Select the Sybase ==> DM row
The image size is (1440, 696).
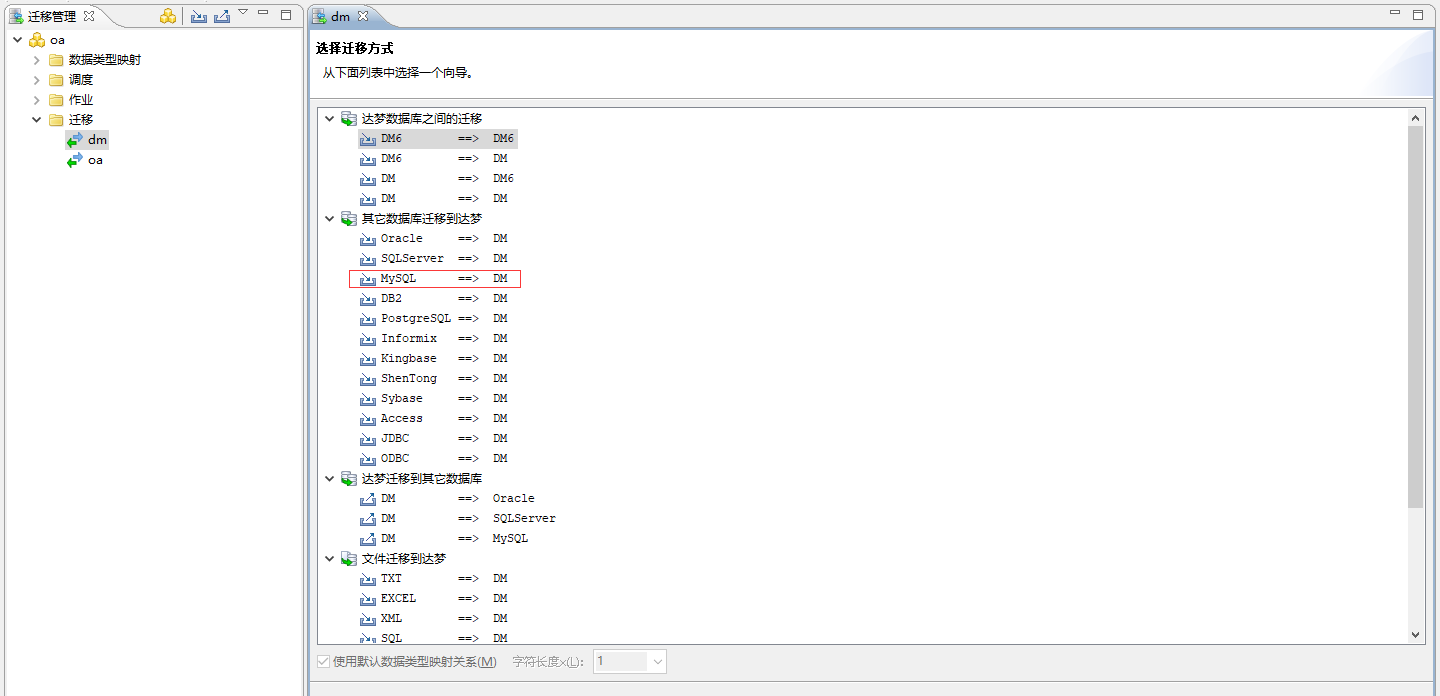(x=435, y=398)
